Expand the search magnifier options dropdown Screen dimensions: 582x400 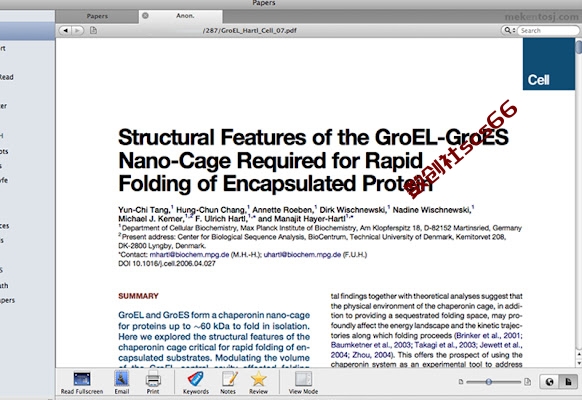point(509,30)
